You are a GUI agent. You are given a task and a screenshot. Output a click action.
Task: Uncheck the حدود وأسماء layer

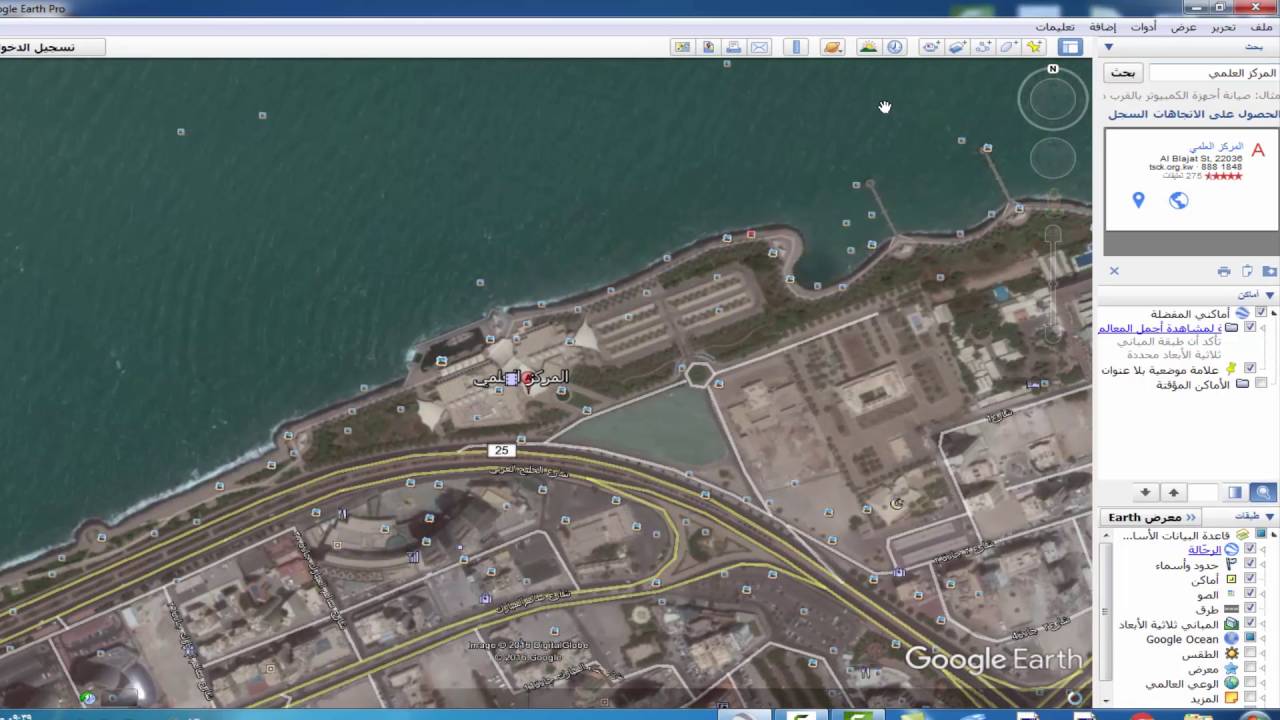[1250, 564]
